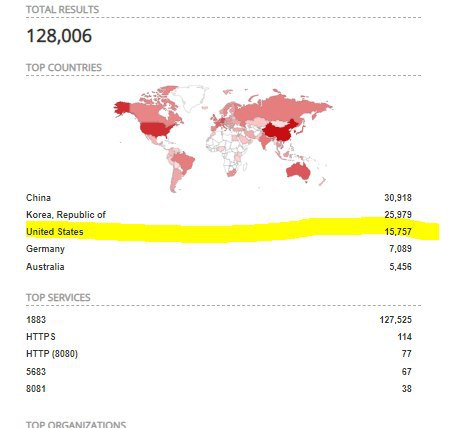Click the HTTPS count 114
Screen dimensions: 454x428
point(405,337)
